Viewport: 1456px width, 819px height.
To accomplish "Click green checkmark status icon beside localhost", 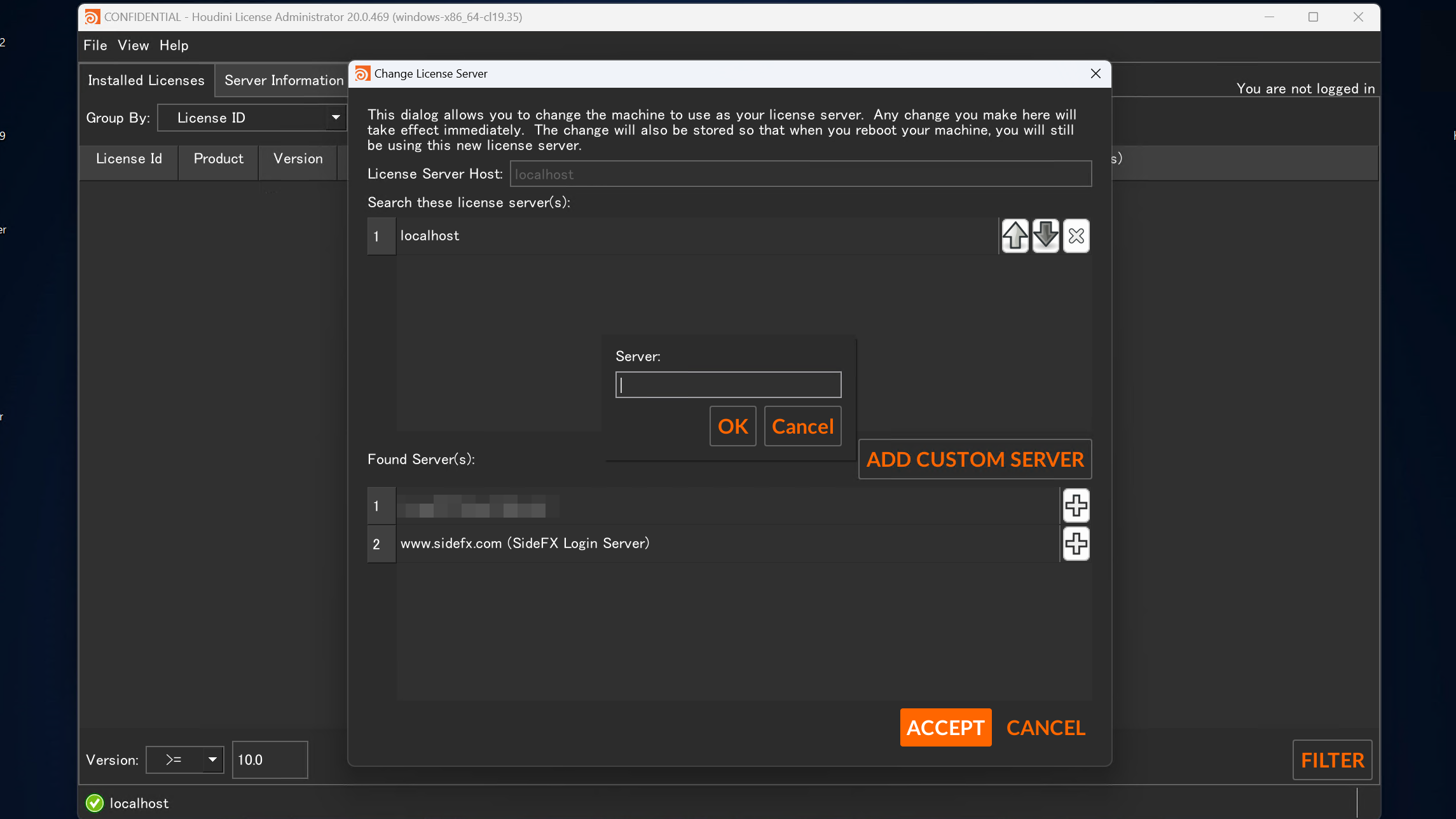I will pos(95,803).
